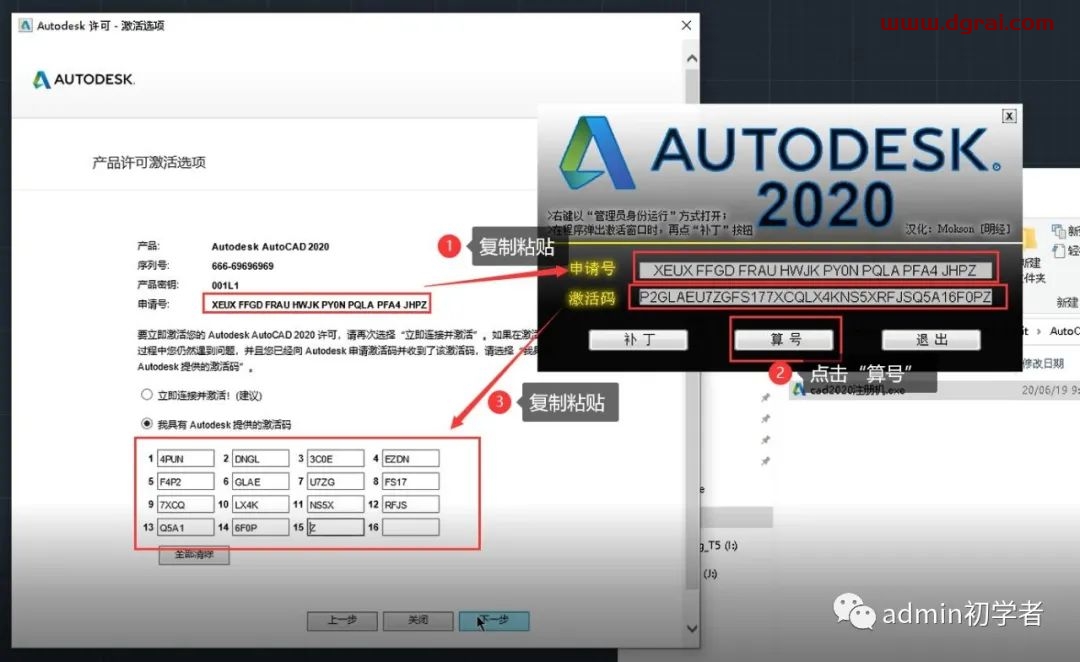Click activation code field 8 containing FS17
This screenshot has width=1080, height=662.
(411, 482)
